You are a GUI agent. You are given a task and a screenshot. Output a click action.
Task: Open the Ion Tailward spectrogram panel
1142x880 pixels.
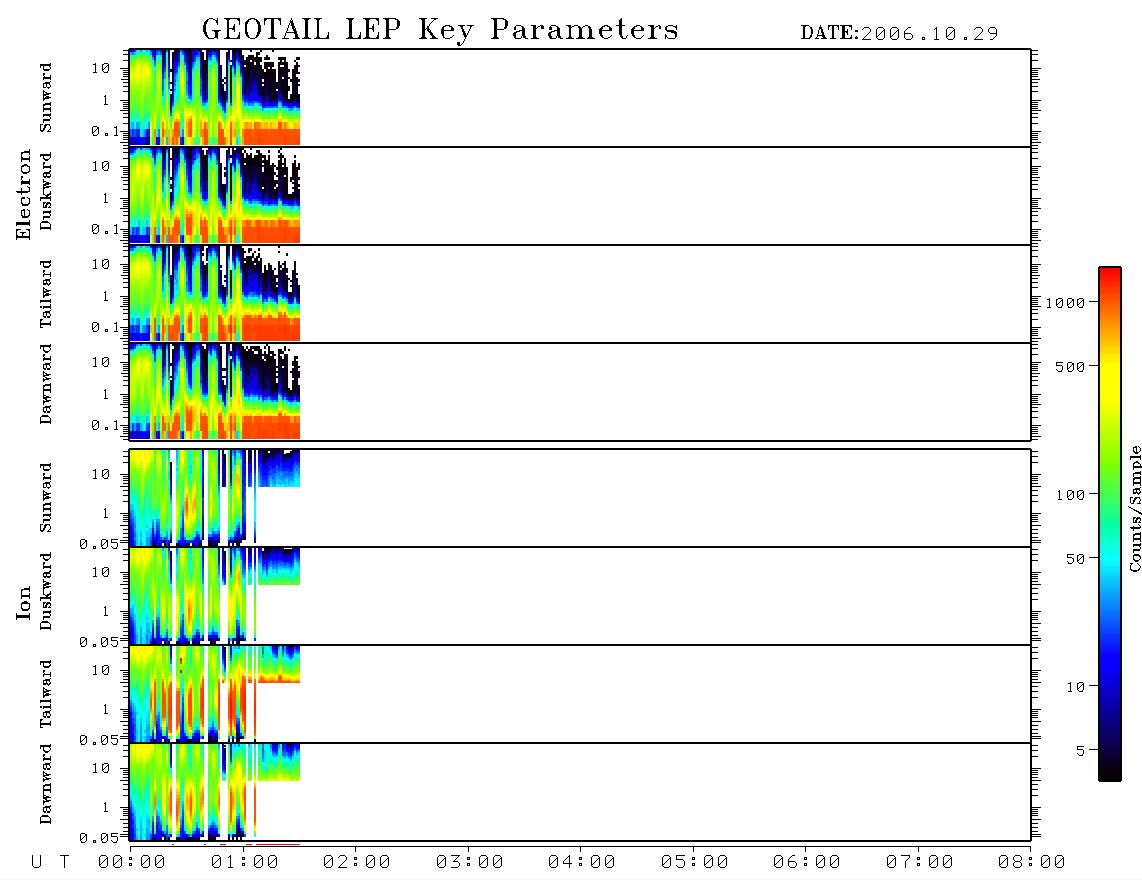[580, 694]
